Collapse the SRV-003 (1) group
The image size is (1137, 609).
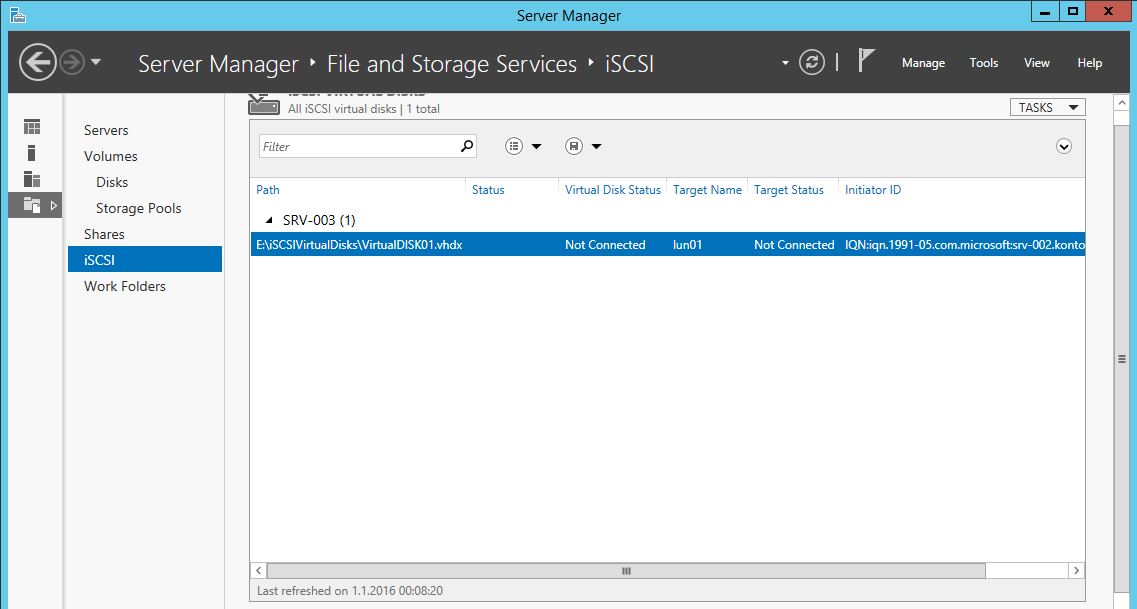tap(269, 220)
